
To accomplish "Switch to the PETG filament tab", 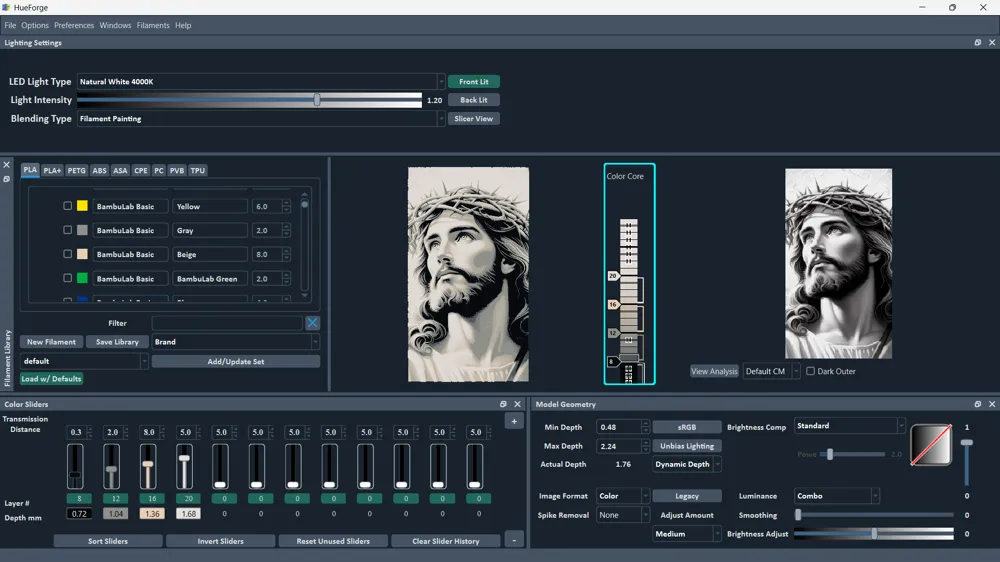I will (77, 170).
